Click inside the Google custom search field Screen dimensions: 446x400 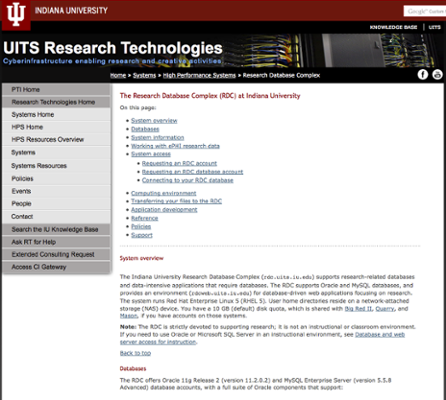425,11
